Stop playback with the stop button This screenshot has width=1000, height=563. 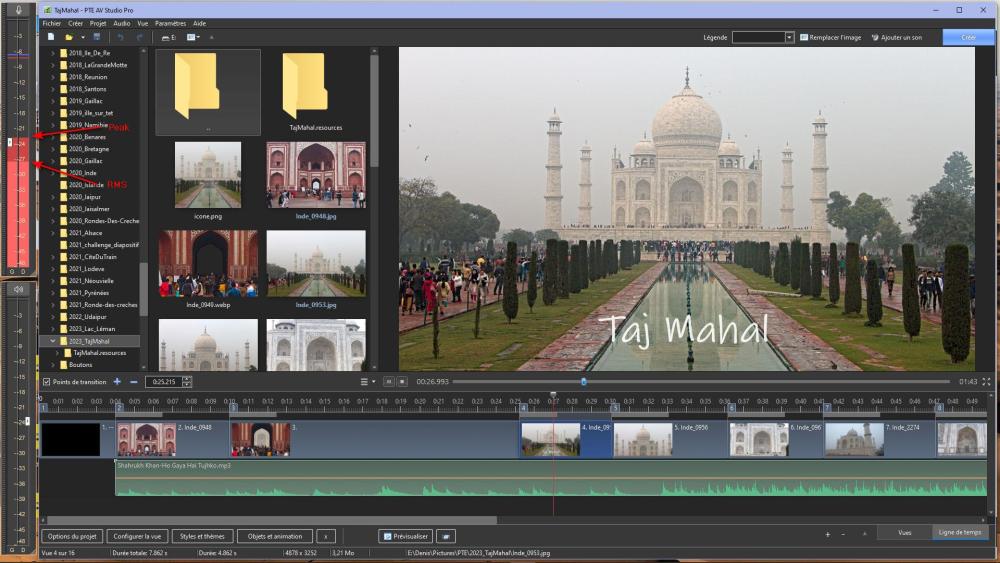402,382
